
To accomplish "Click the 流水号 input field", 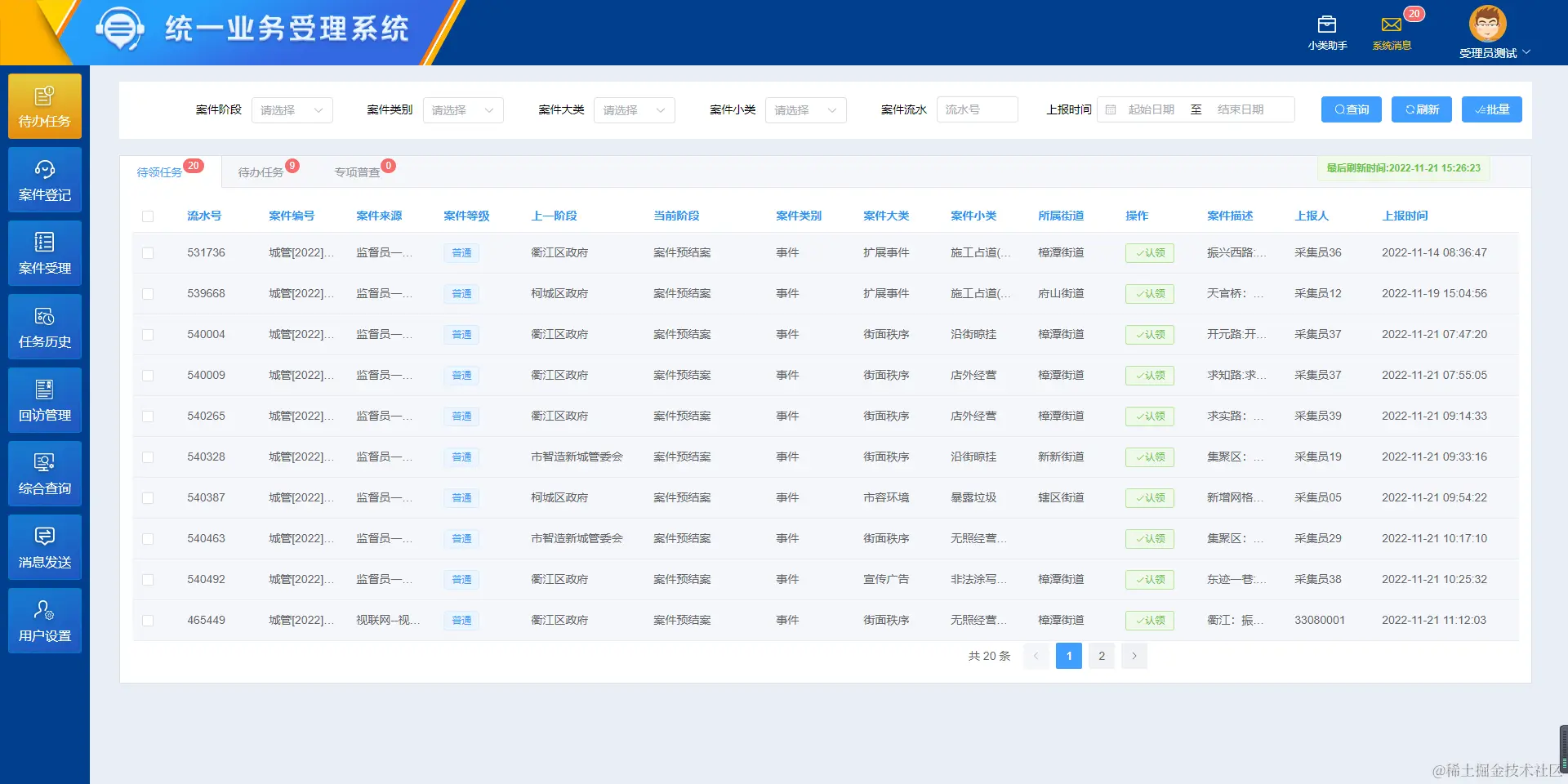I will [978, 109].
